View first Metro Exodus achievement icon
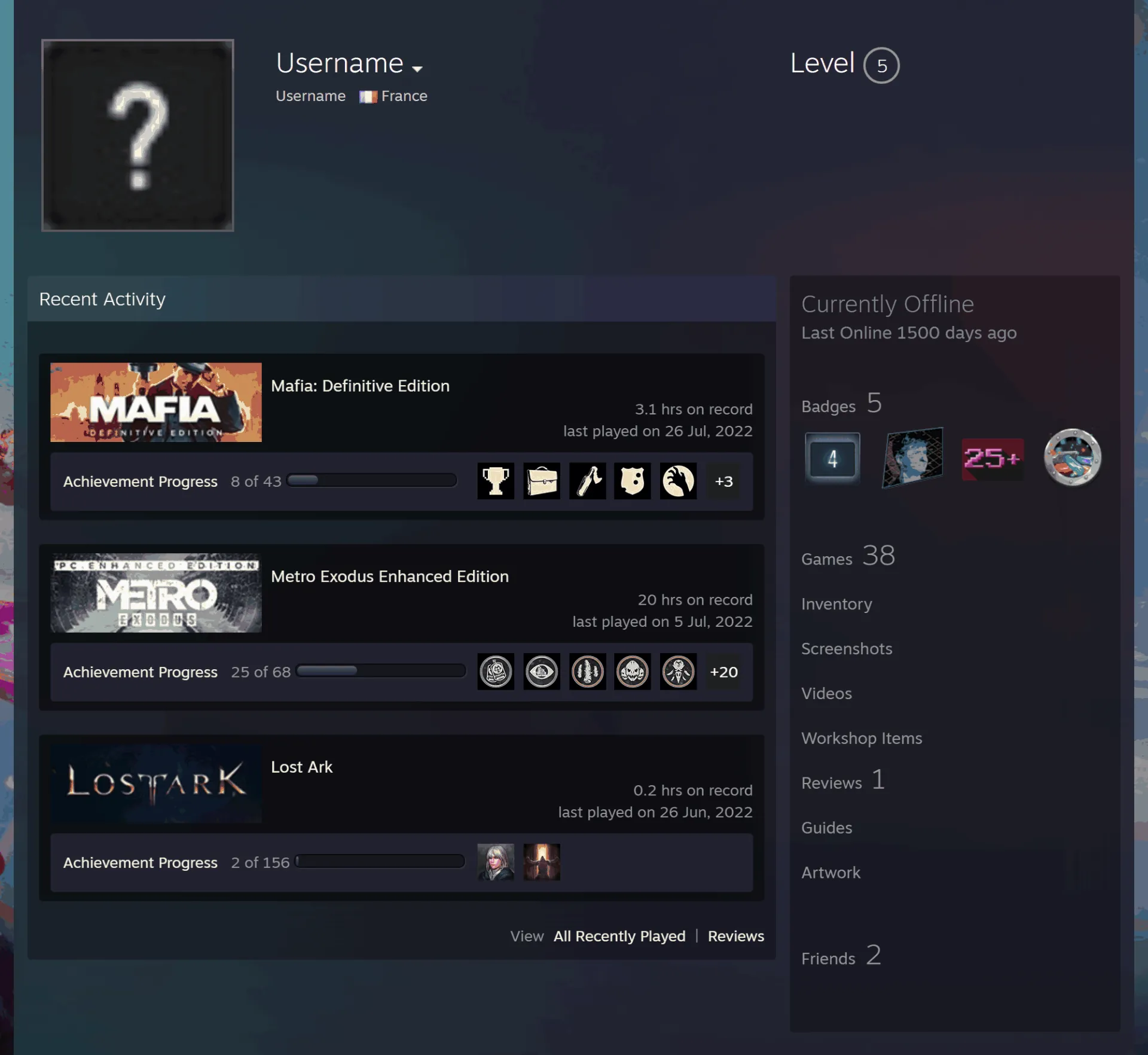The width and height of the screenshot is (1148, 1055). (x=496, y=672)
